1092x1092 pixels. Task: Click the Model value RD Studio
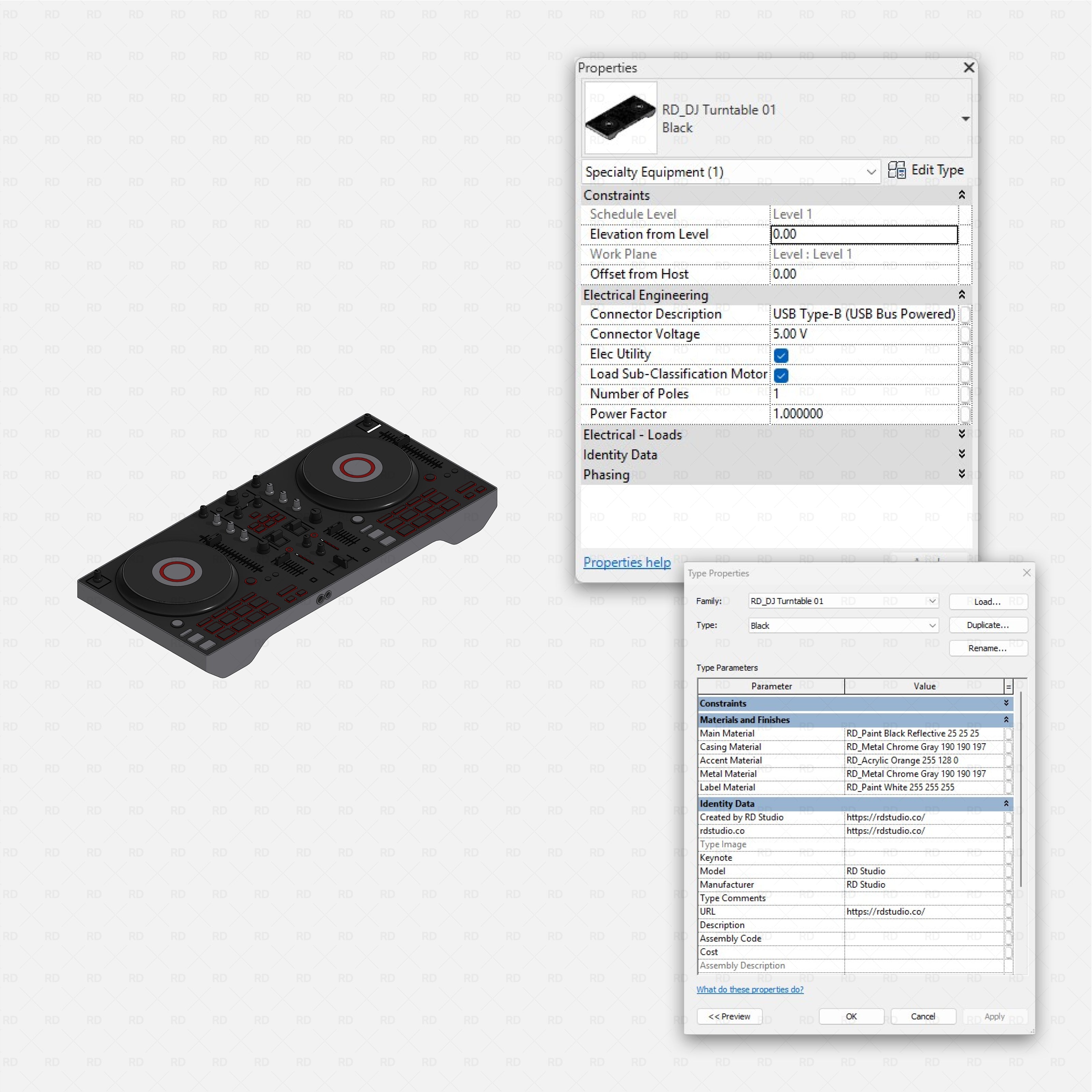click(x=923, y=871)
